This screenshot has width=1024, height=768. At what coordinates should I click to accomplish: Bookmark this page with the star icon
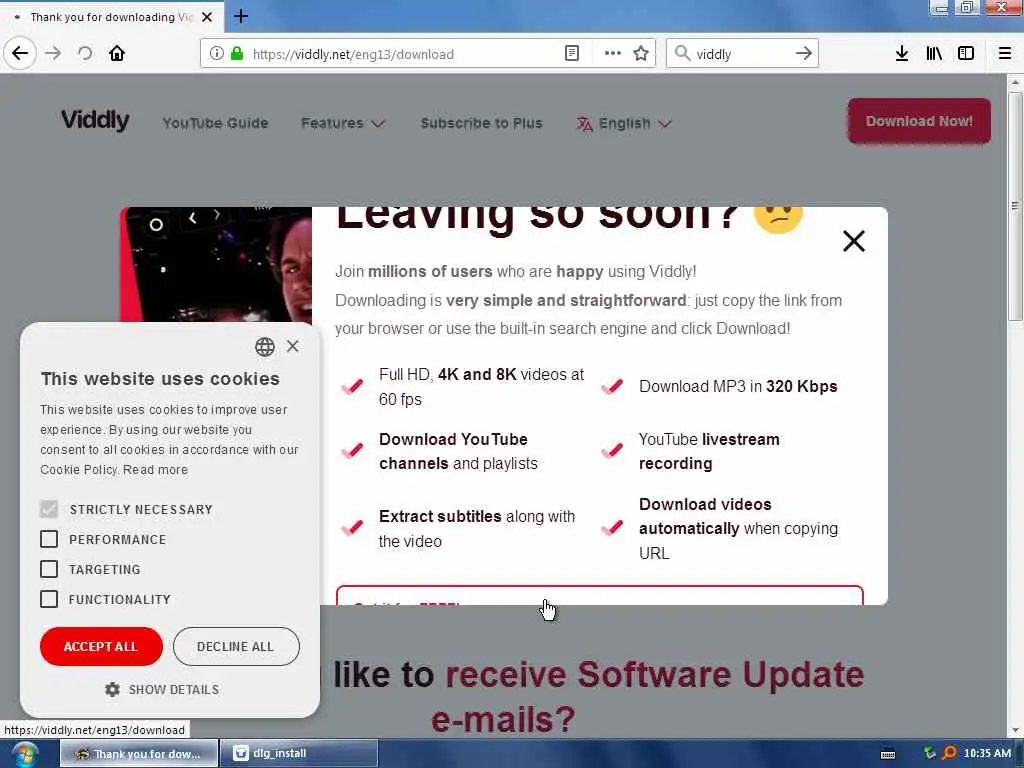(641, 54)
